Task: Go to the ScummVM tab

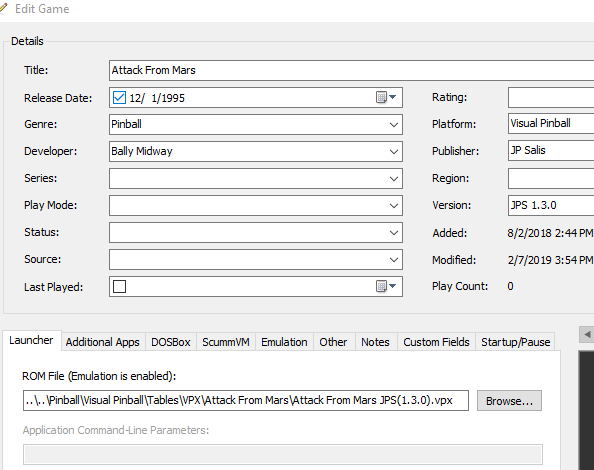Action: pos(226,342)
